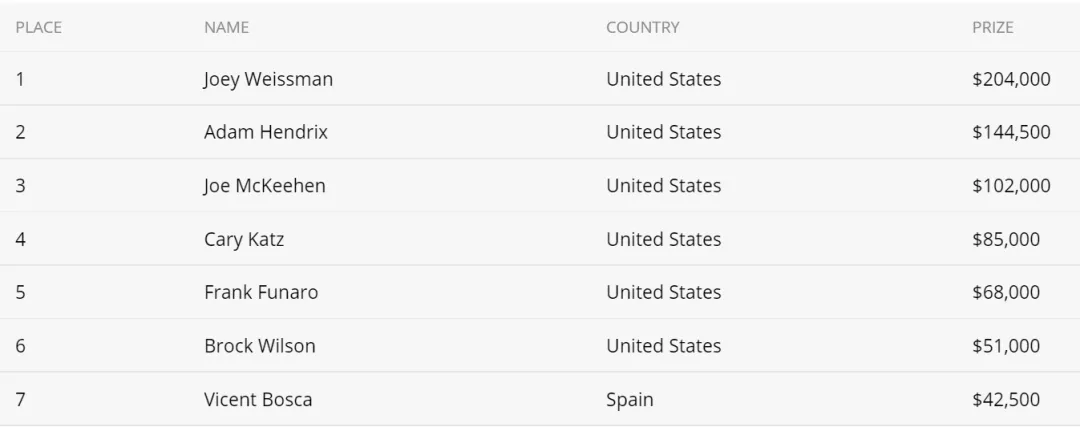The width and height of the screenshot is (1080, 427).
Task: Click United States in Joey Weissman's row
Action: tap(663, 79)
